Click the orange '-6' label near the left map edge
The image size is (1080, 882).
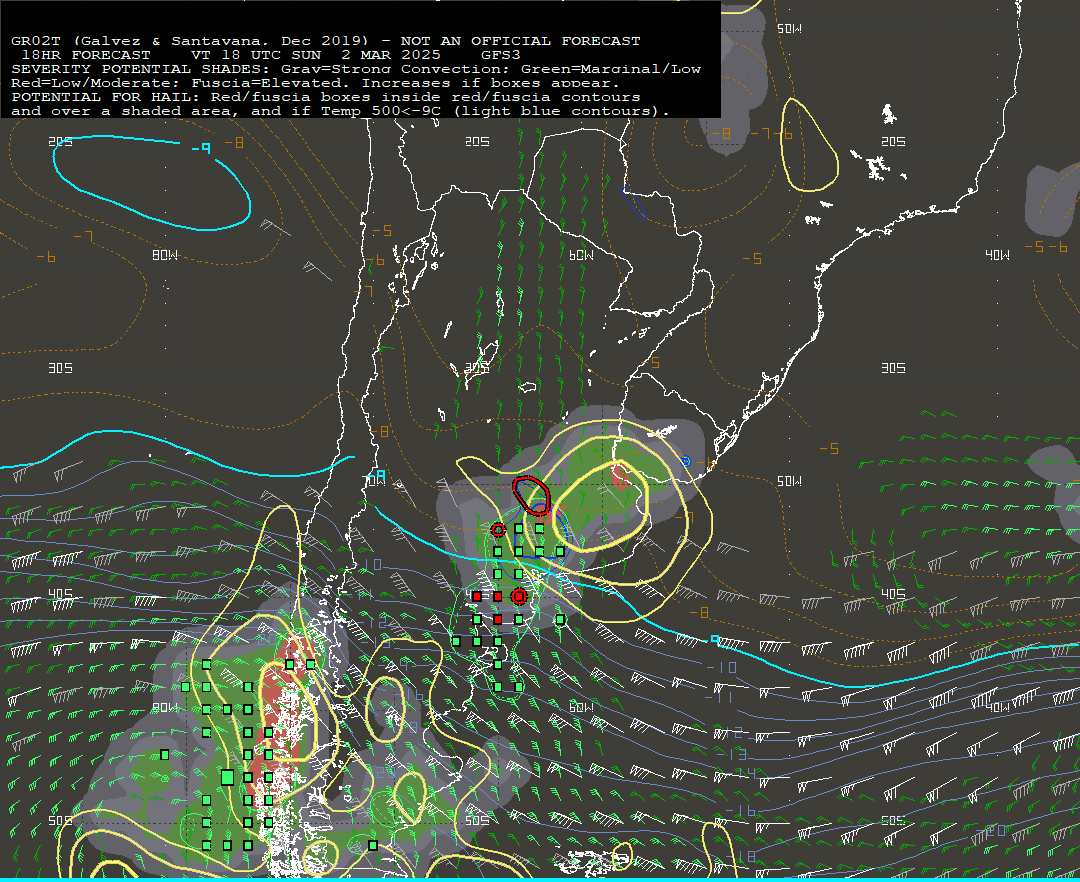click(45, 257)
